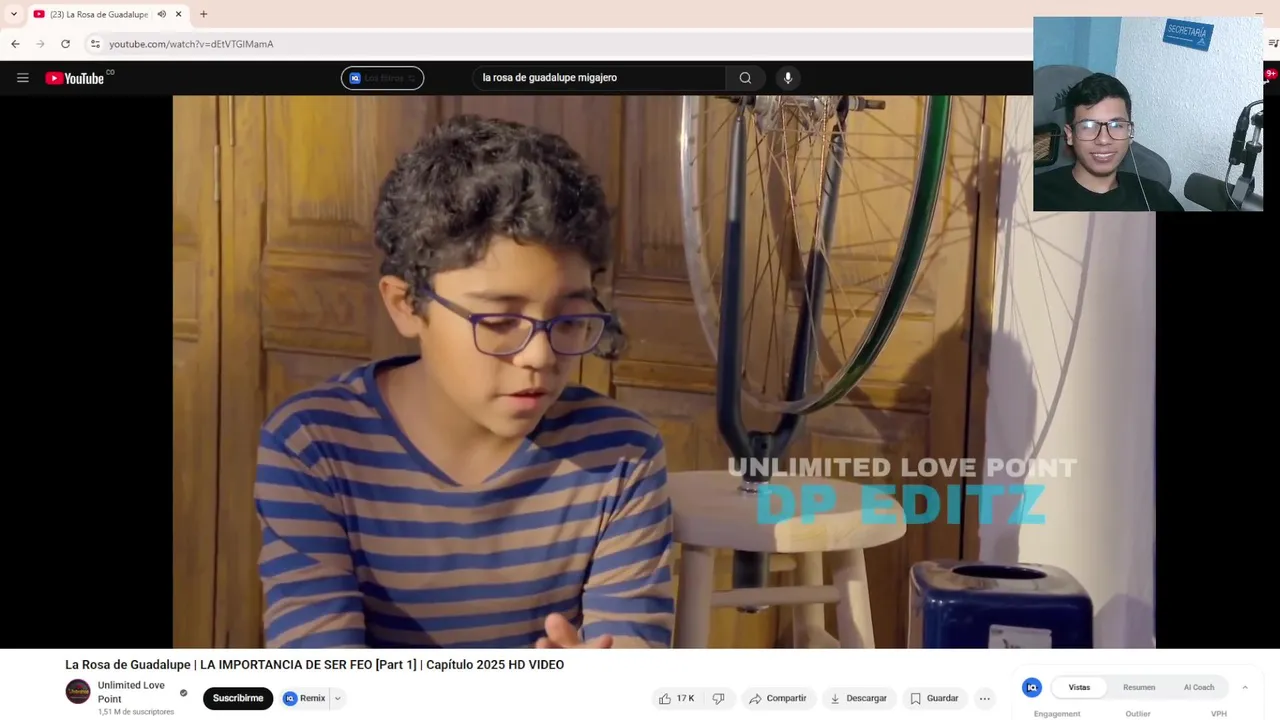The width and height of the screenshot is (1280, 720).
Task: Click the Remix button
Action: click(x=305, y=698)
